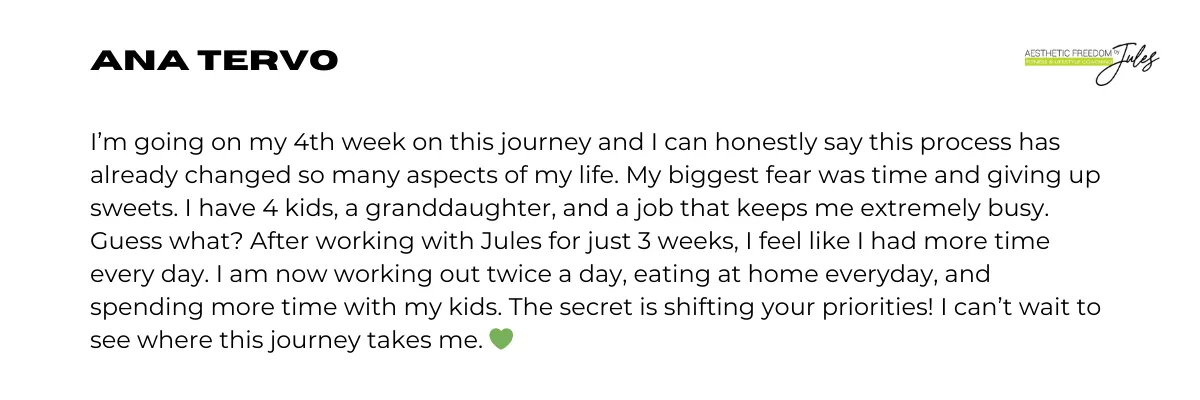Screen dimensions: 1200x400
Task: Click the green heart emoji
Action: click(501, 340)
